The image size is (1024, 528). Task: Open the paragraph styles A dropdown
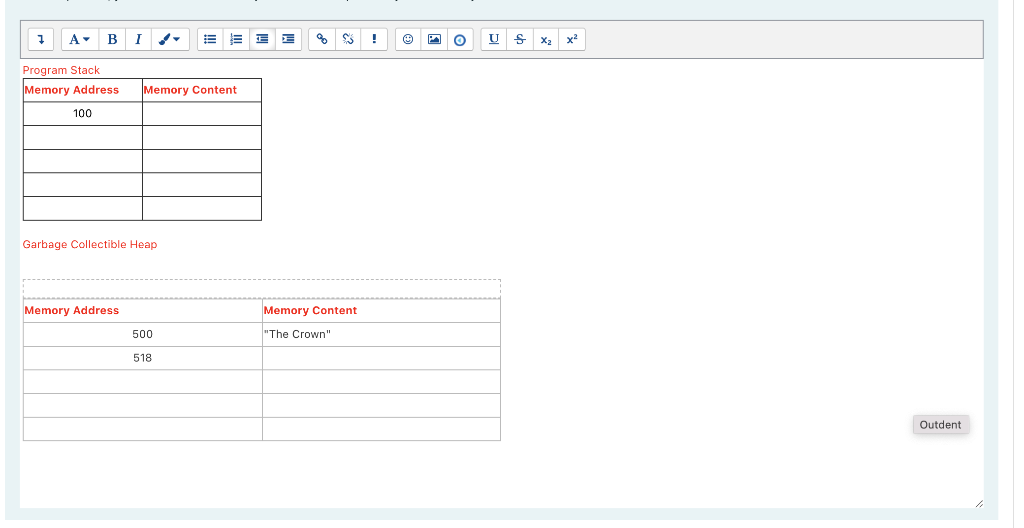click(x=80, y=39)
